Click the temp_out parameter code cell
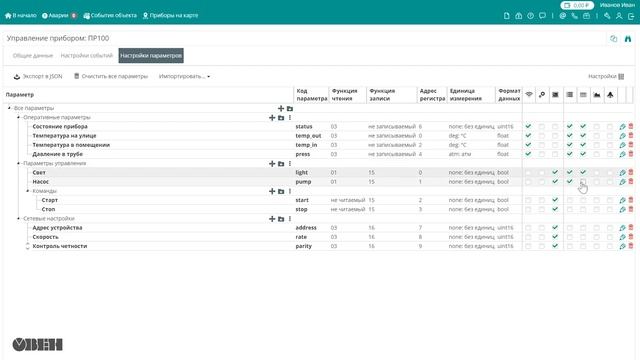Image resolution: width=640 pixels, height=360 pixels. tap(308, 136)
